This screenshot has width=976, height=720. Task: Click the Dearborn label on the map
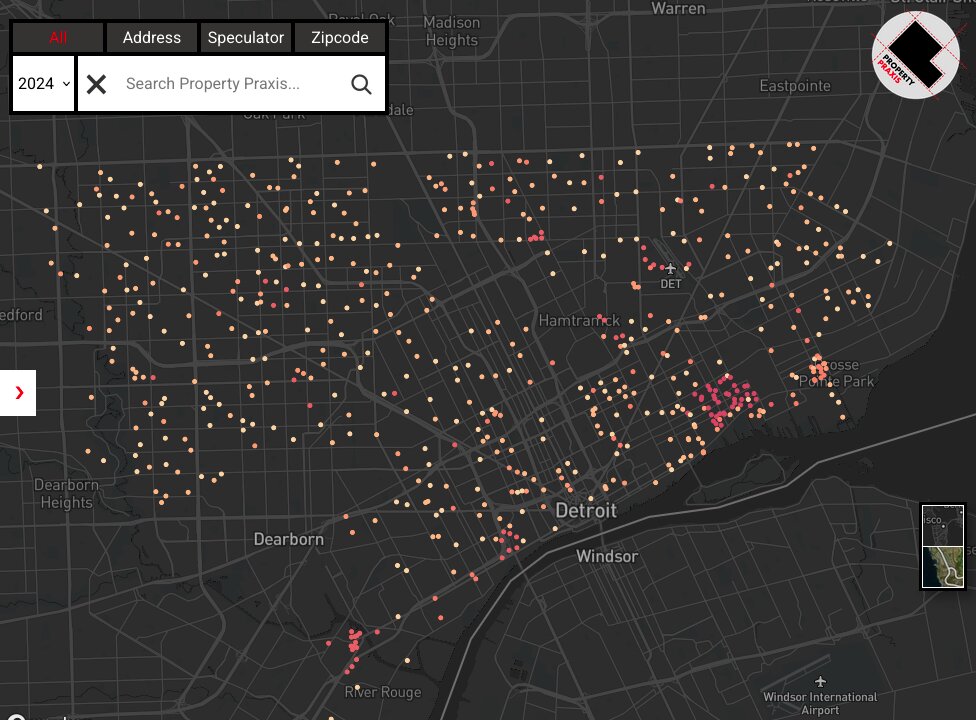pyautogui.click(x=288, y=539)
